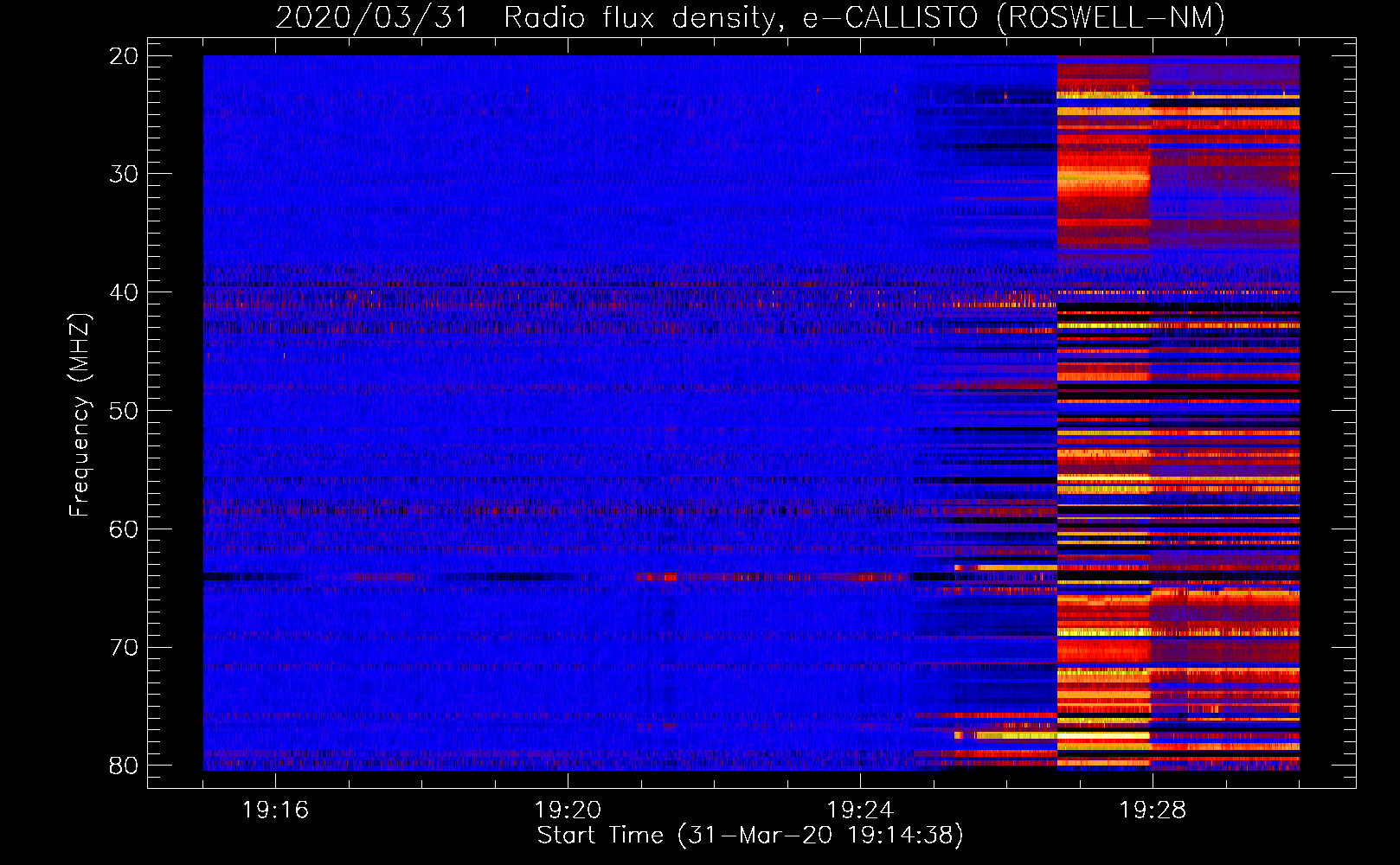Click the 19:24 time tick label
This screenshot has width=1400, height=865.
pyautogui.click(x=860, y=811)
